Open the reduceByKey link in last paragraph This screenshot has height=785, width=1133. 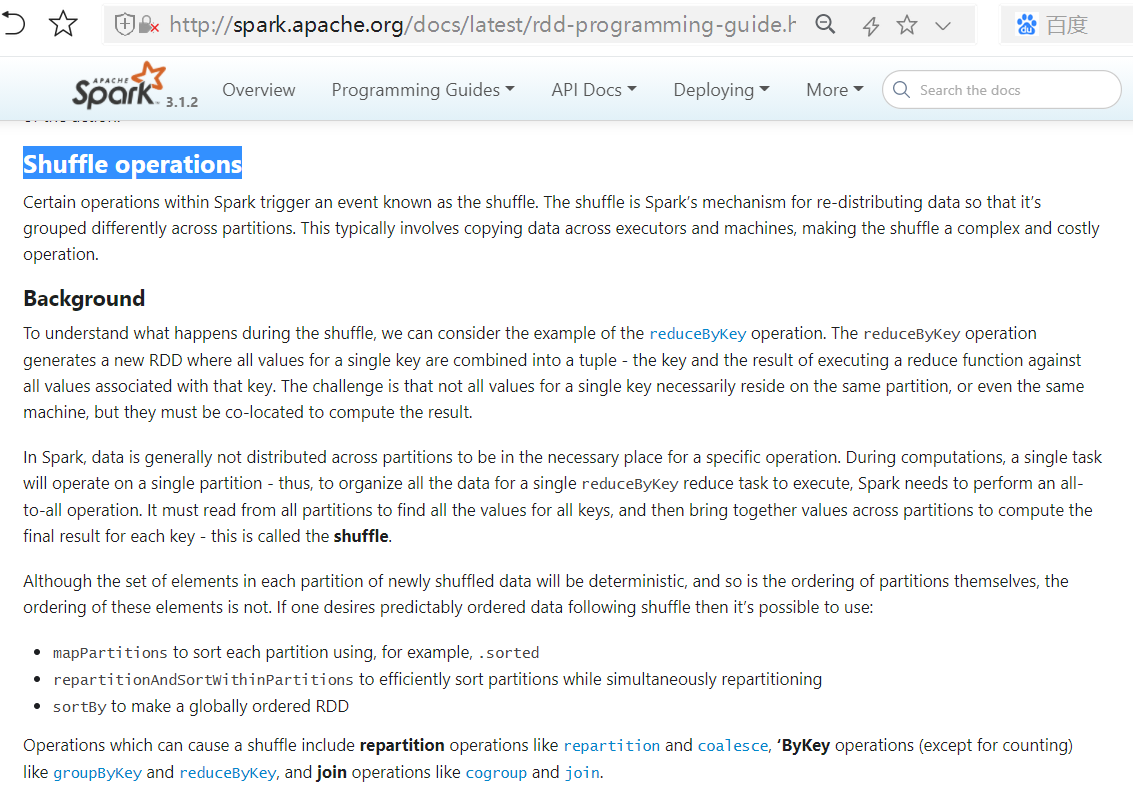point(228,772)
